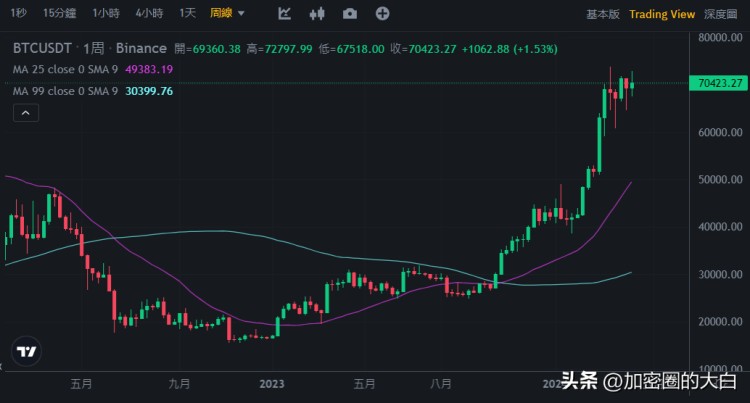This screenshot has height=403, width=750.
Task: Select the 1秒 timeframe
Action: click(x=18, y=13)
